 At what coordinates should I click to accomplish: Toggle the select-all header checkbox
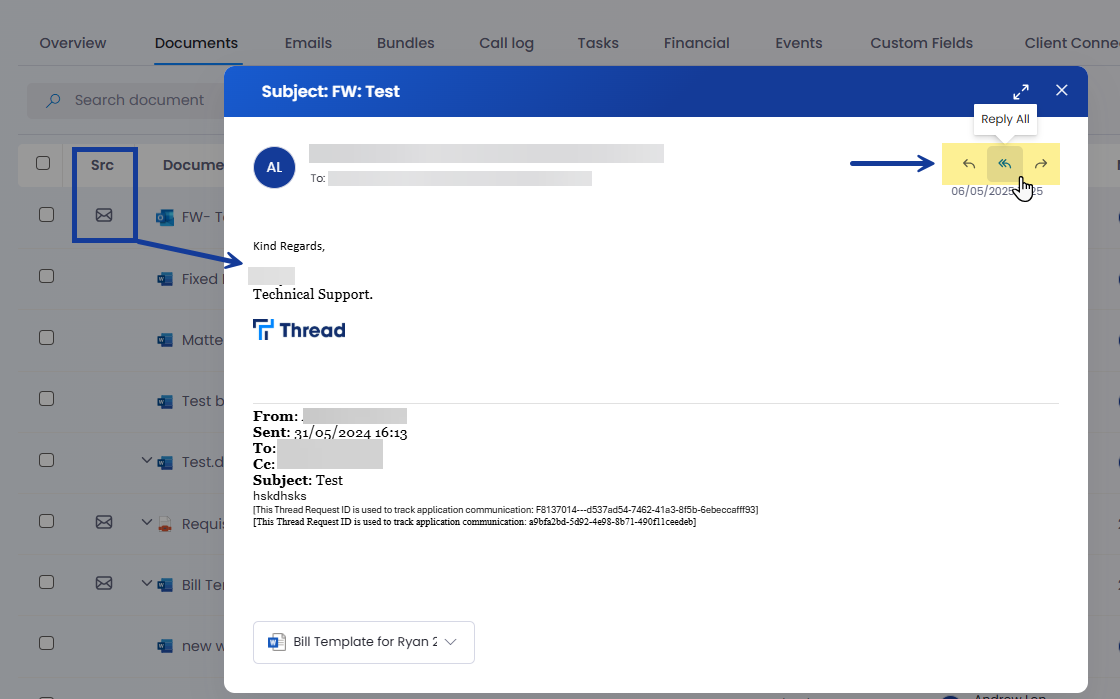(43, 164)
